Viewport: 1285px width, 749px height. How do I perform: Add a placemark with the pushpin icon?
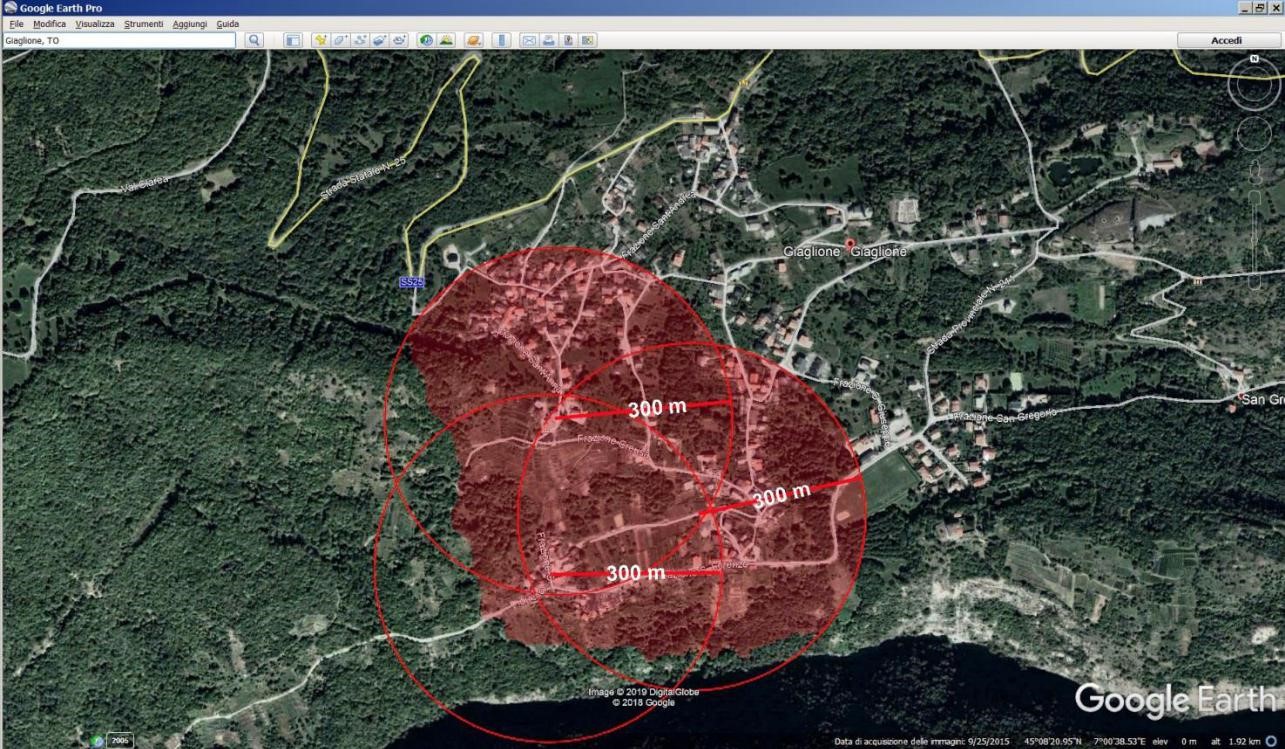[x=321, y=40]
